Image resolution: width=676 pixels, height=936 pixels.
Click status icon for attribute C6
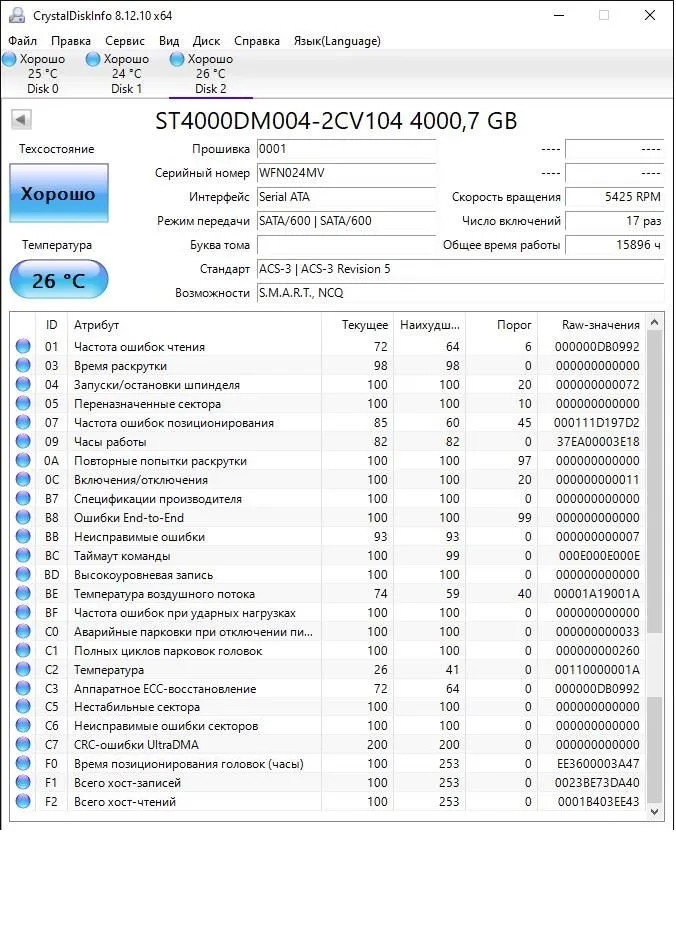pyautogui.click(x=23, y=726)
